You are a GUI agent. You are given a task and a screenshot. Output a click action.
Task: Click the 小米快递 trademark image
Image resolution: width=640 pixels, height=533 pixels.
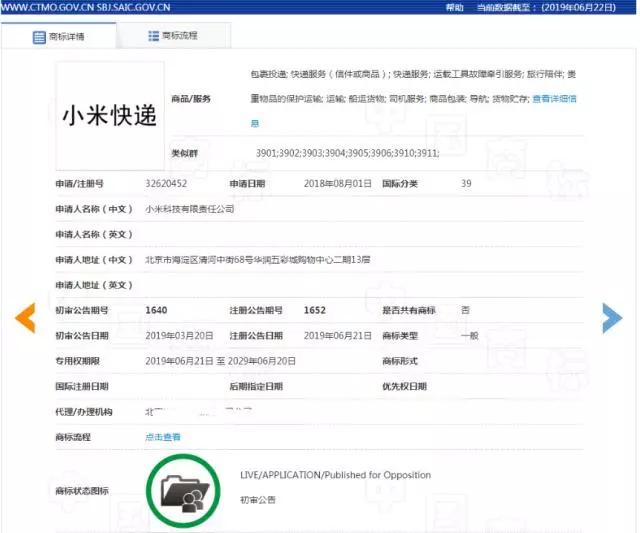coord(110,115)
